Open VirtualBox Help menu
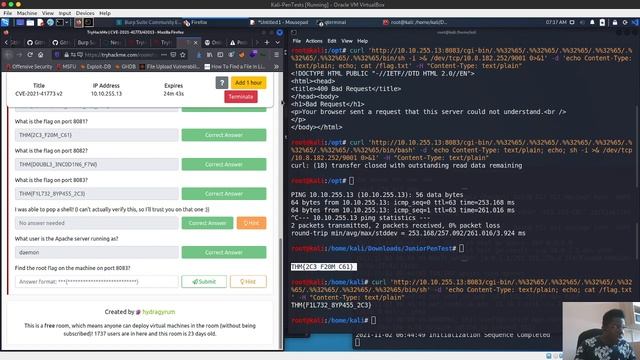 coord(105,13)
